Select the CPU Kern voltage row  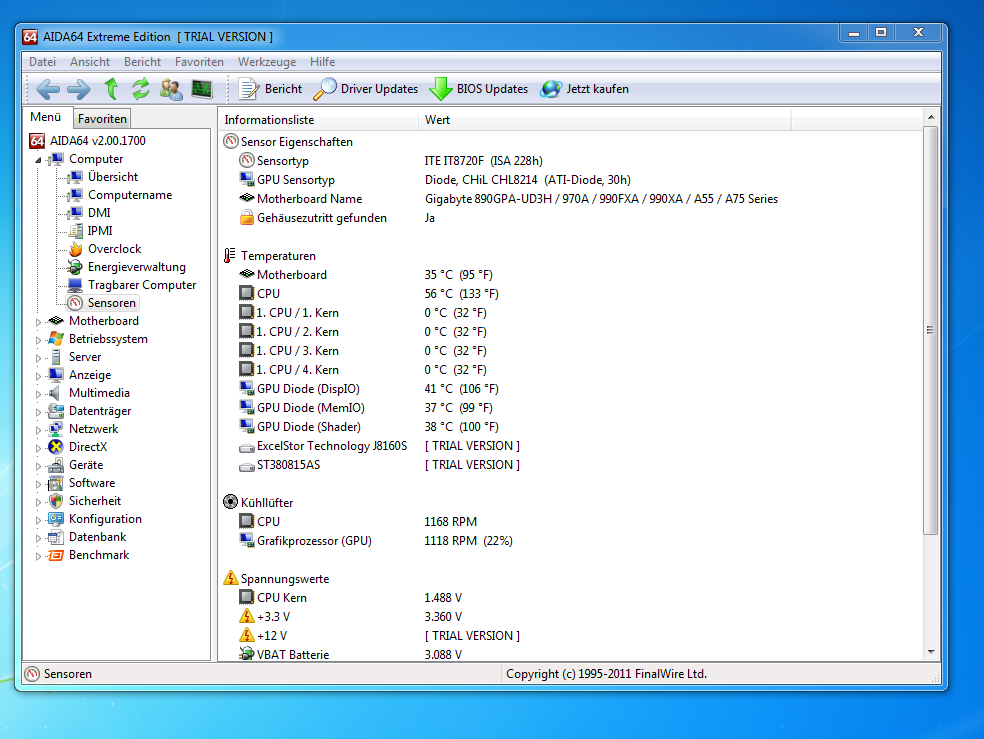click(571, 598)
